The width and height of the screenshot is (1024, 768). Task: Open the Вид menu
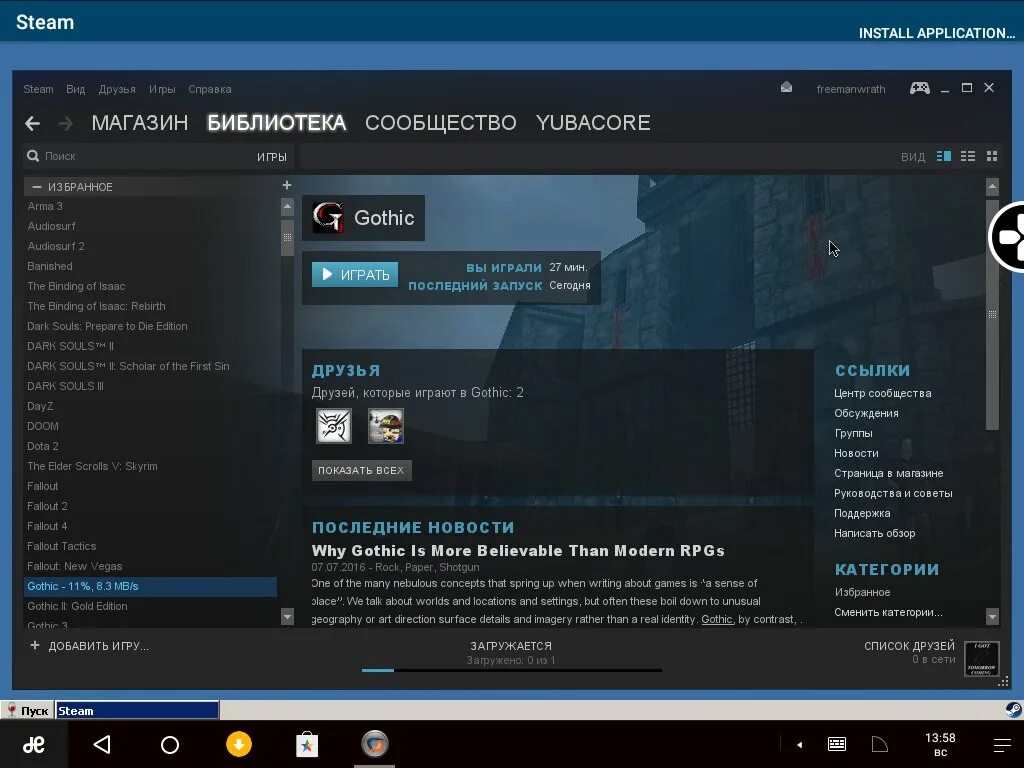point(75,89)
